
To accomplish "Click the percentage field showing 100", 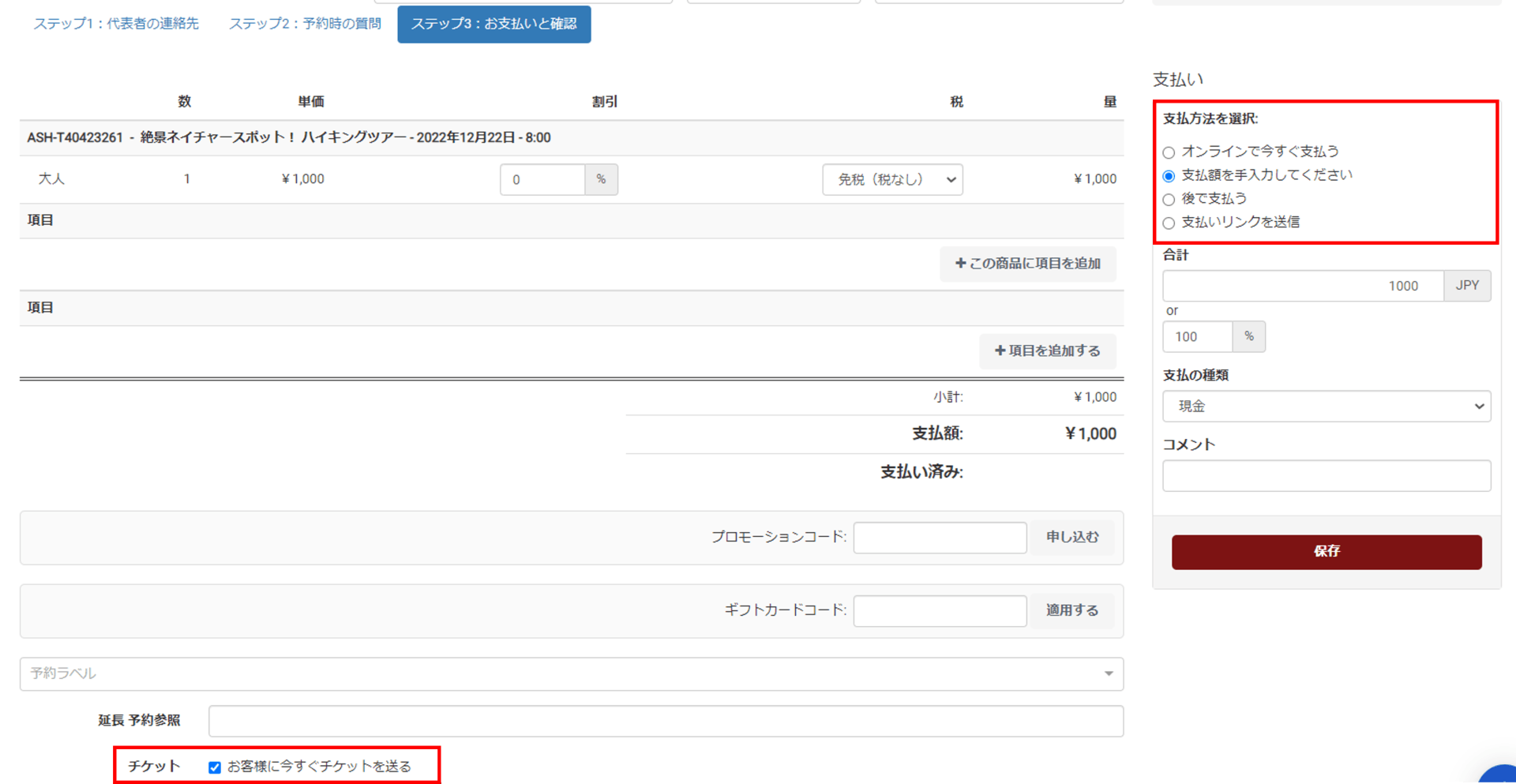I will [1198, 337].
